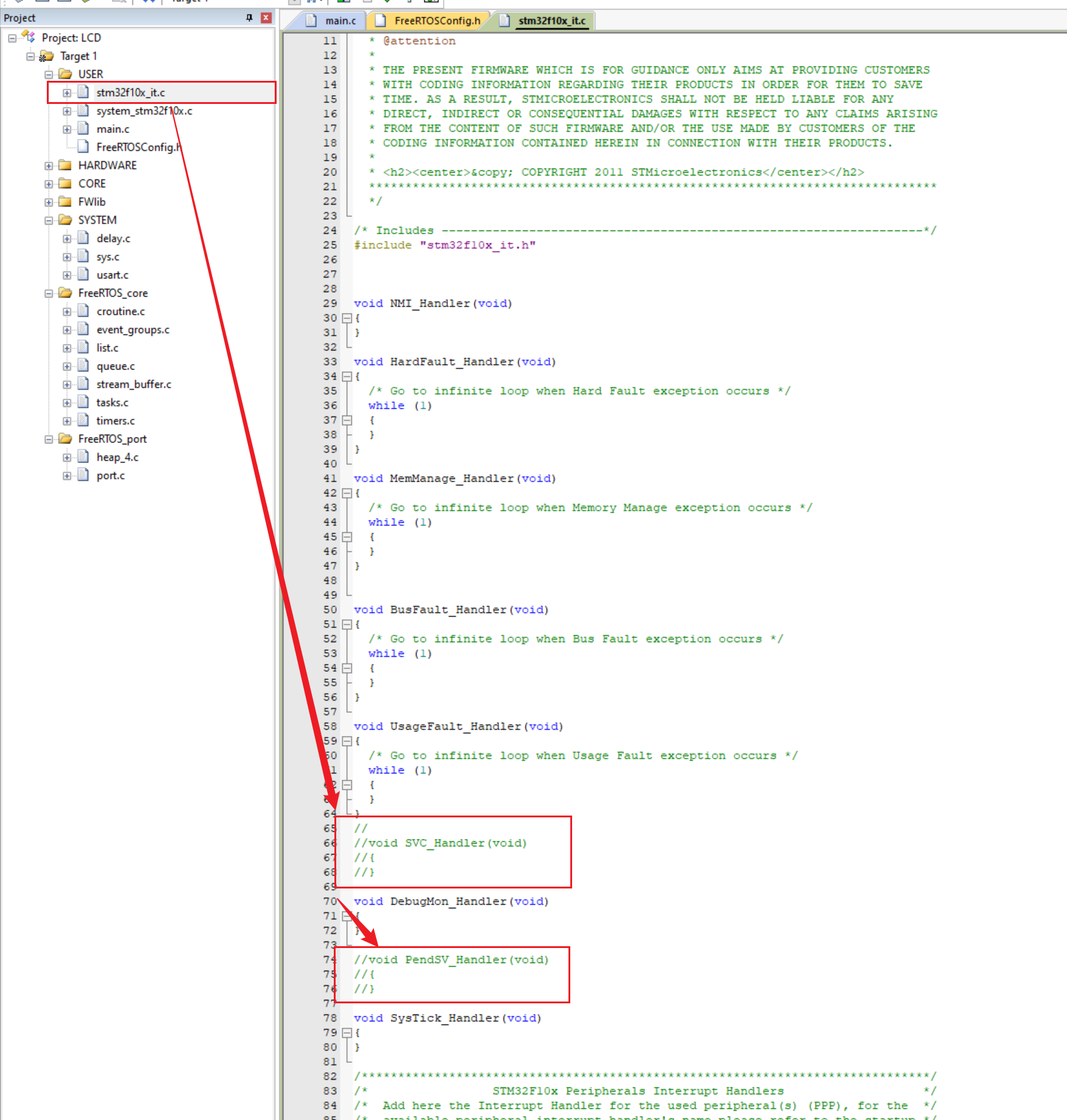The image size is (1067, 1120).
Task: Switch to the FreeRTOSConfig.h editor tab
Action: [437, 21]
